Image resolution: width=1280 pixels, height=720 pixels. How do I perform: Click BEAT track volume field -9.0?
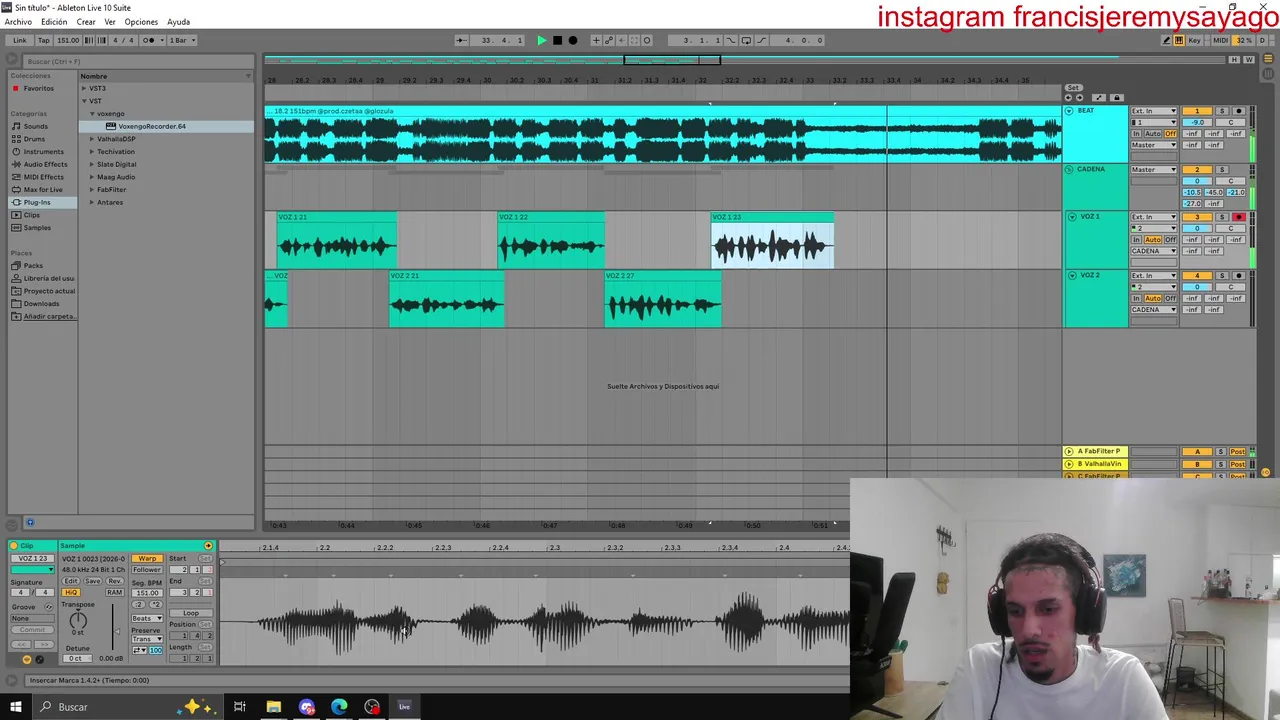(1197, 122)
